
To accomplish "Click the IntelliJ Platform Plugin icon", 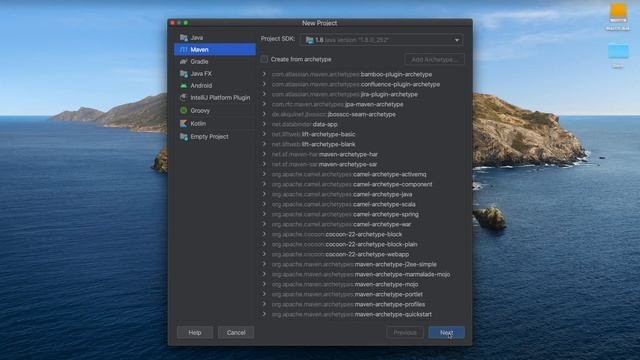I will click(184, 98).
